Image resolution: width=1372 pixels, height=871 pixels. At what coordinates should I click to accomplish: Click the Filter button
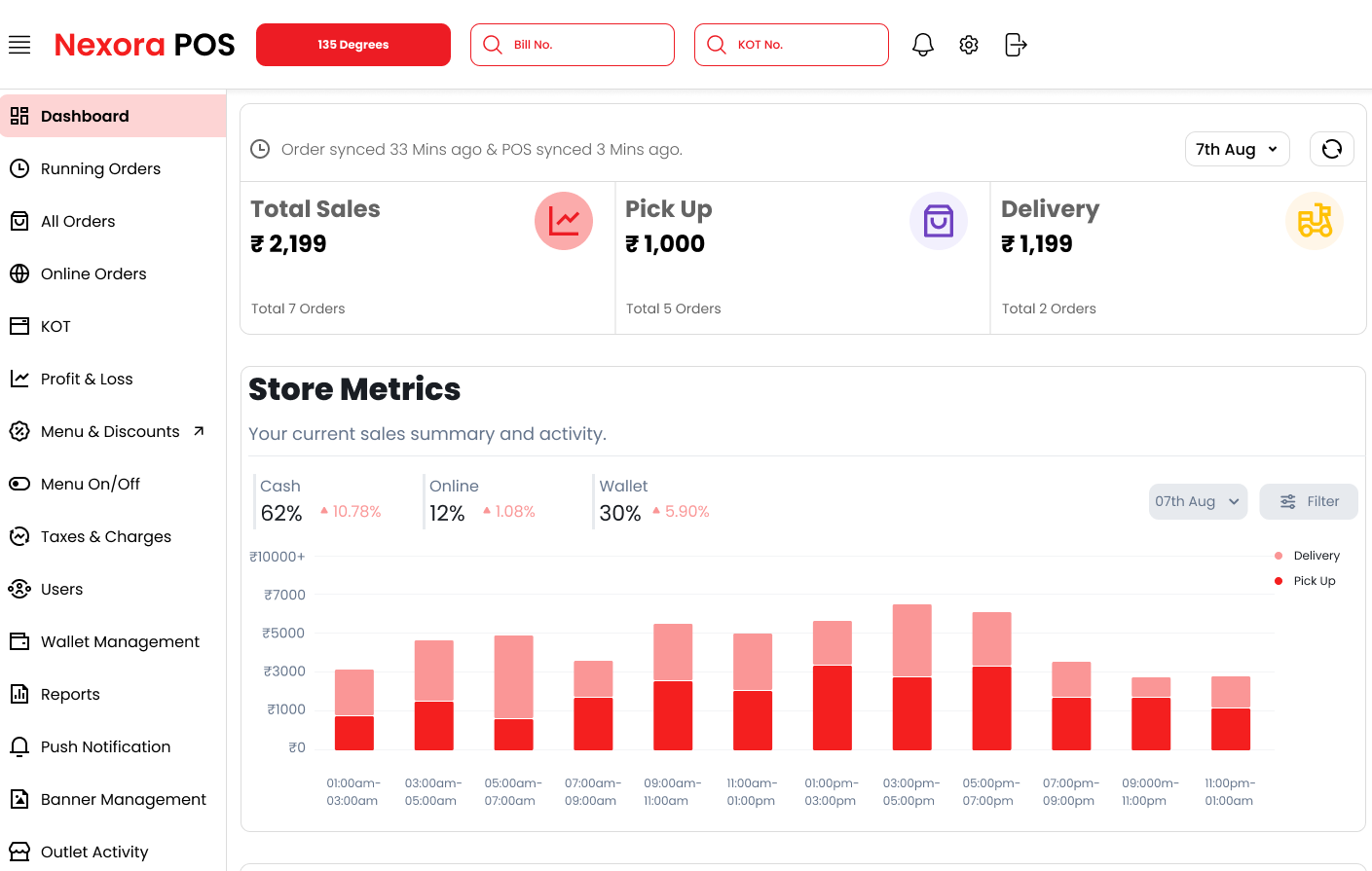tap(1308, 501)
